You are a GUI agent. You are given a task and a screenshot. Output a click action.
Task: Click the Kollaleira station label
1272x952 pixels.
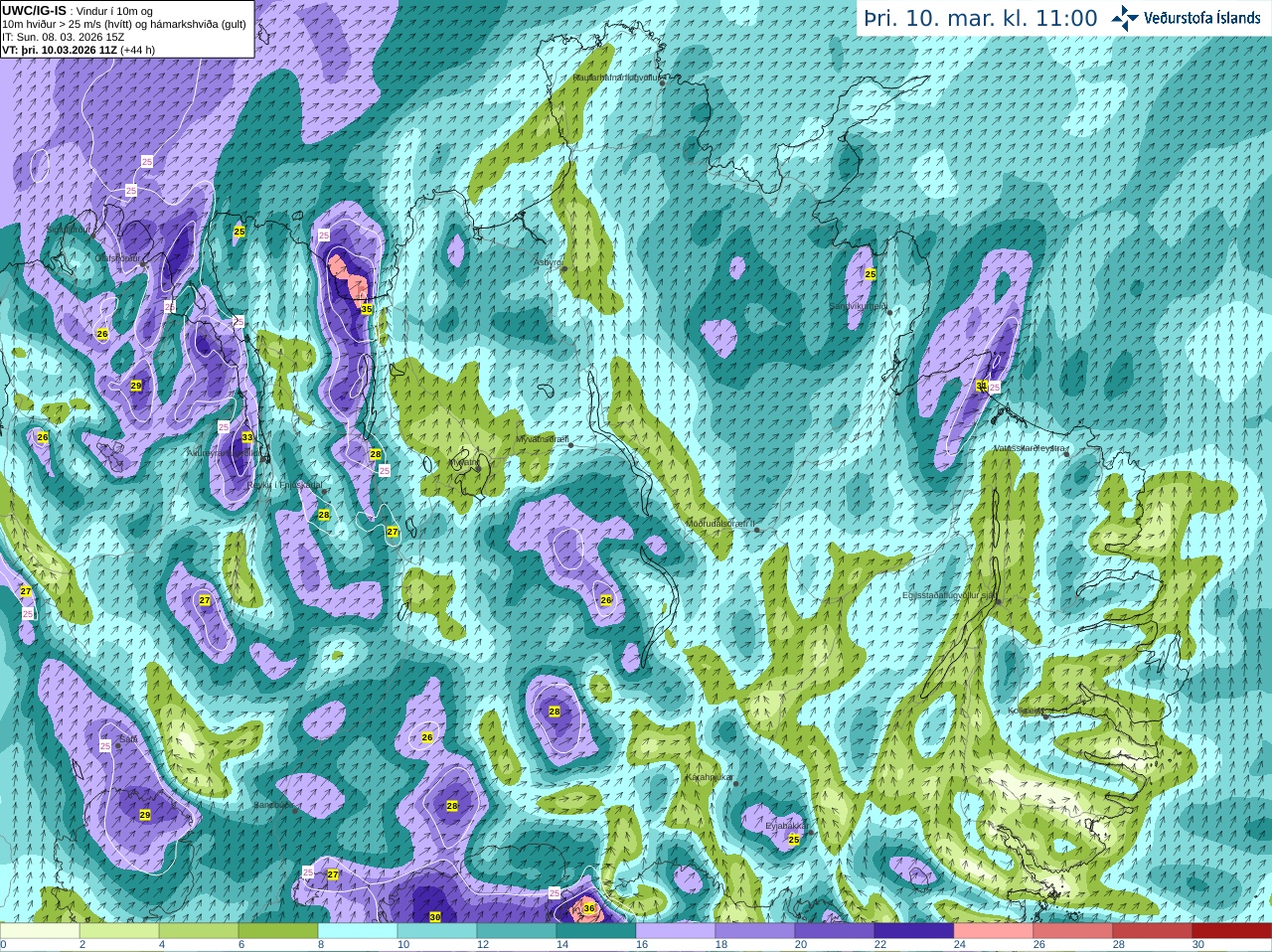click(1025, 711)
